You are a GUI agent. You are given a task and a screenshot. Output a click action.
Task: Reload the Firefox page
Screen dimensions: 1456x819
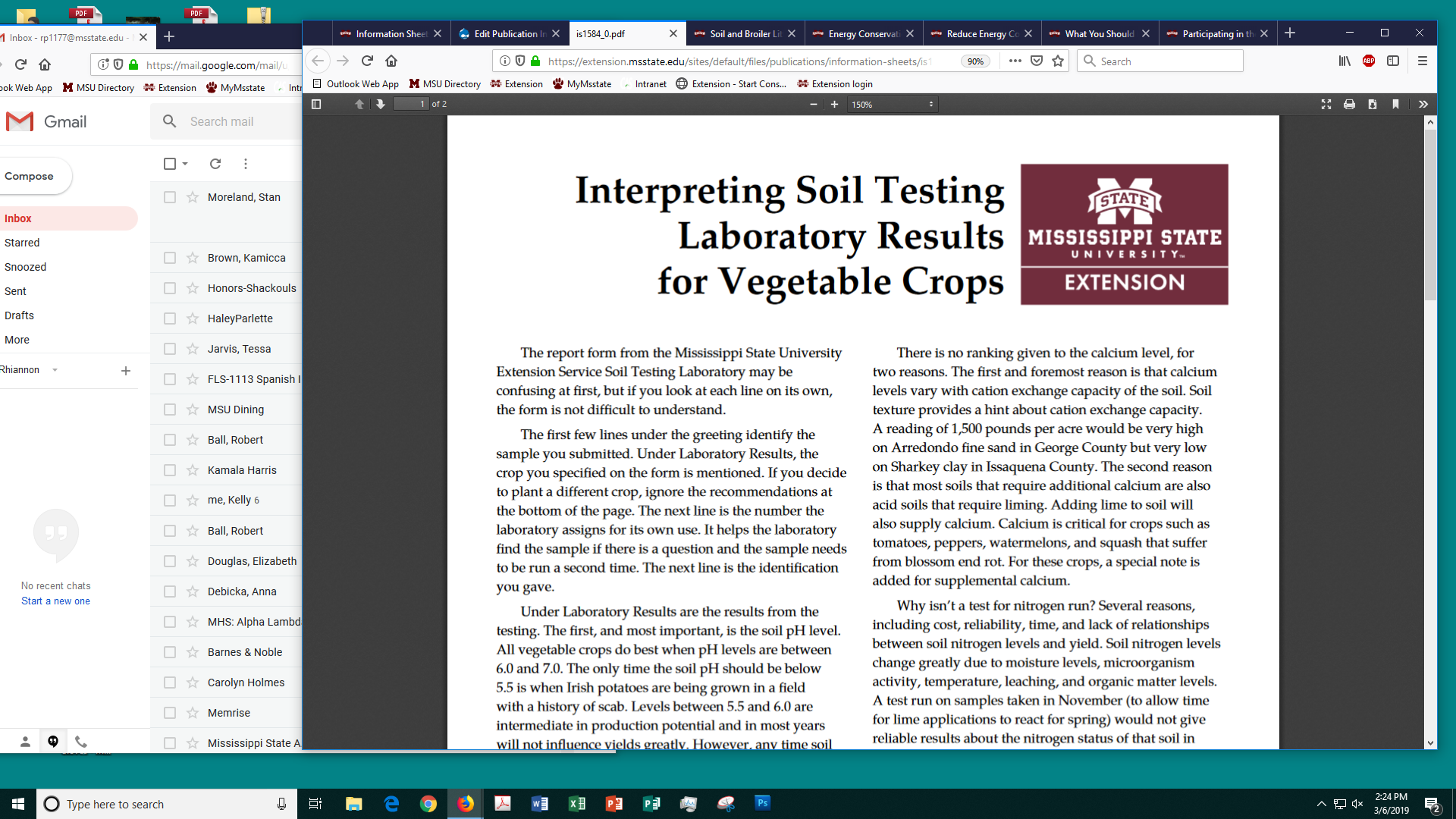point(367,61)
